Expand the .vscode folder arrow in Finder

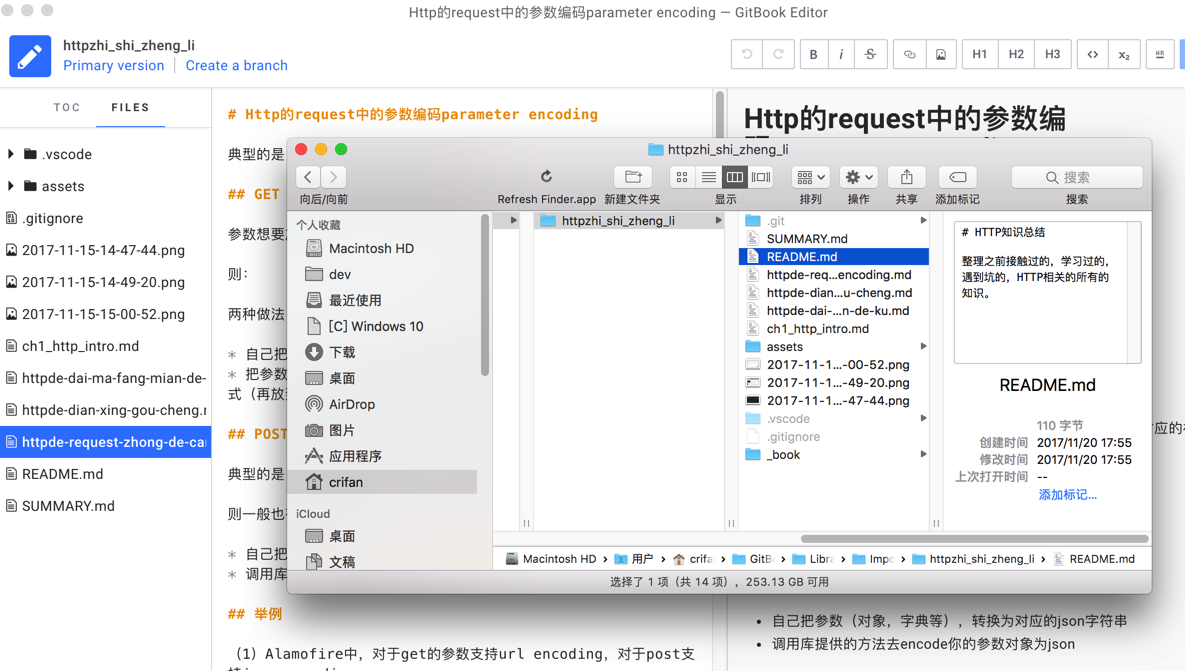click(923, 419)
